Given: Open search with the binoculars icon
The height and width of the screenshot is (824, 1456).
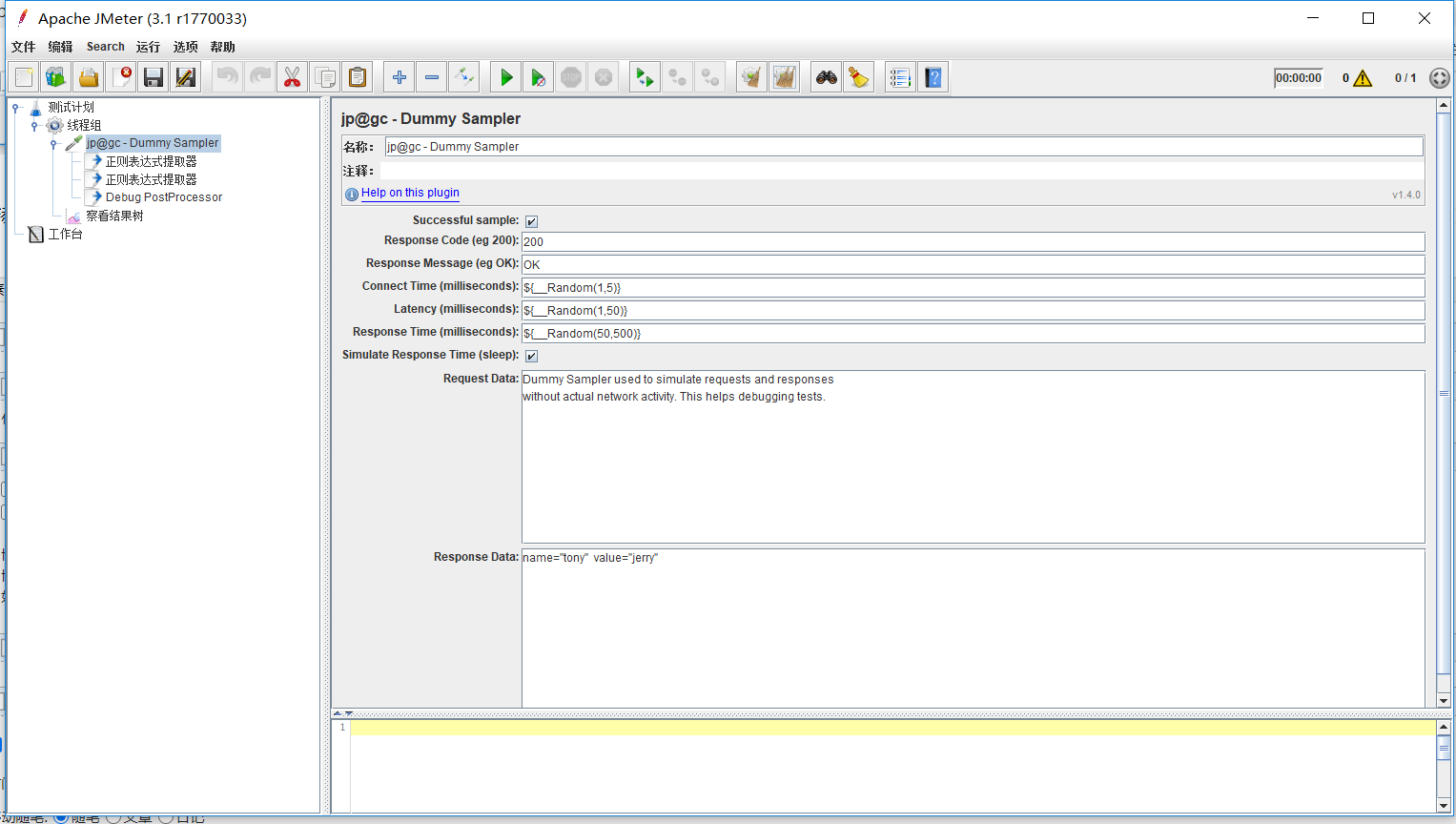Looking at the screenshot, I should [827, 77].
